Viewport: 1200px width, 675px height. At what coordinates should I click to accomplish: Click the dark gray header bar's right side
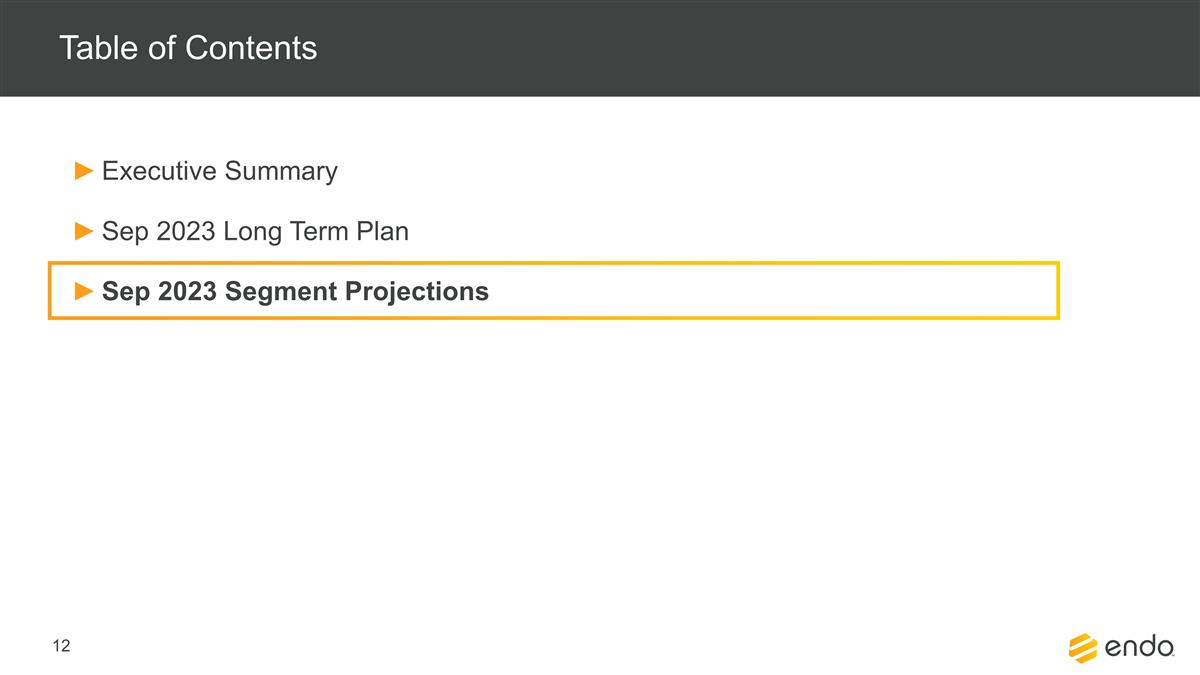[x=1000, y=48]
